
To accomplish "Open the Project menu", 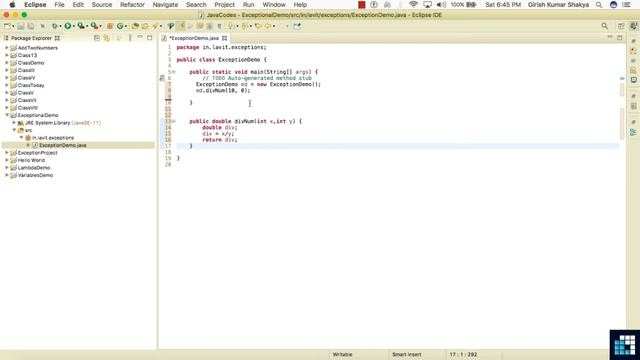I will (224, 5).
